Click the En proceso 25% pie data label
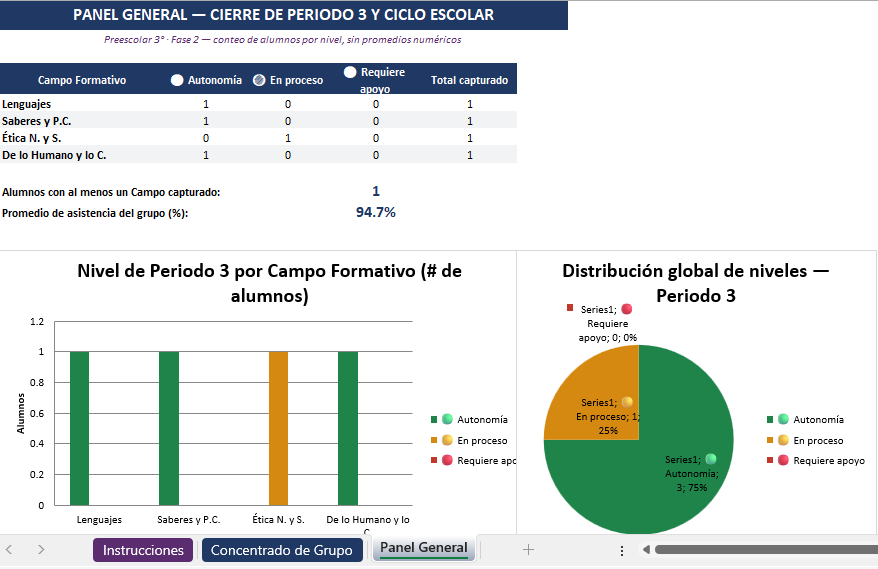Viewport: 878px width, 569px height. (x=608, y=417)
